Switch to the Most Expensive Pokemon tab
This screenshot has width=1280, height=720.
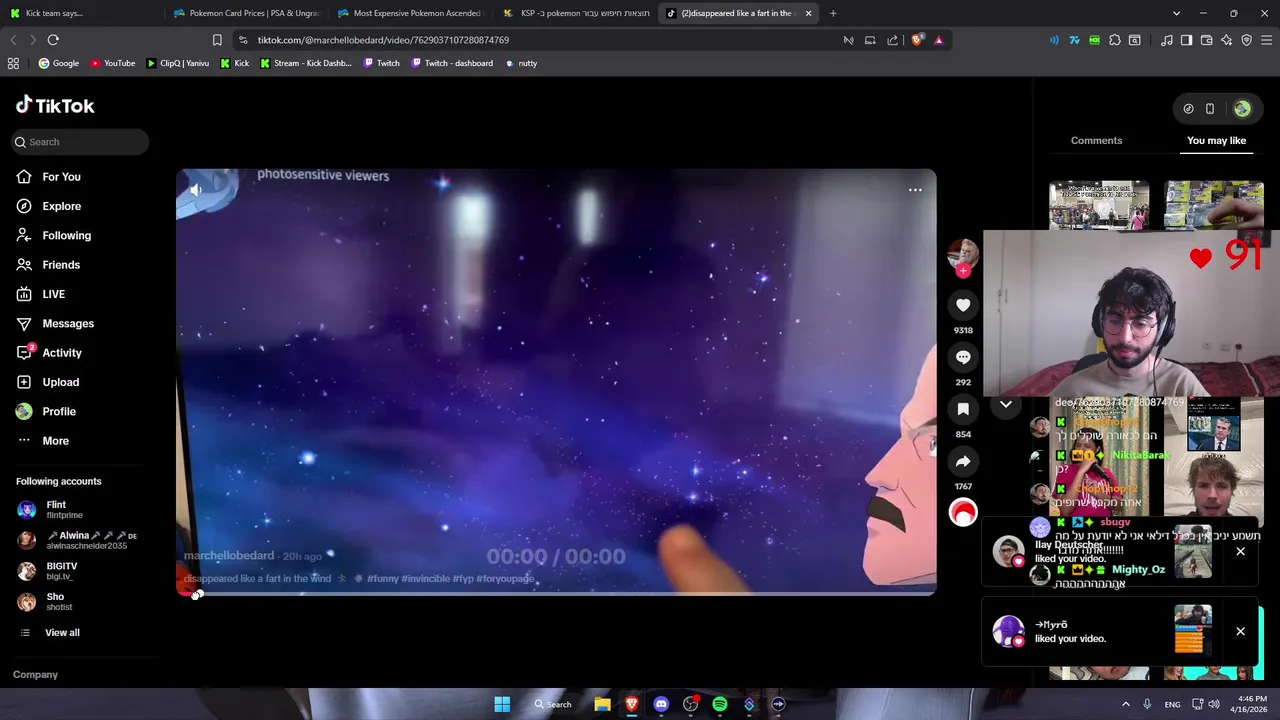coord(410,13)
